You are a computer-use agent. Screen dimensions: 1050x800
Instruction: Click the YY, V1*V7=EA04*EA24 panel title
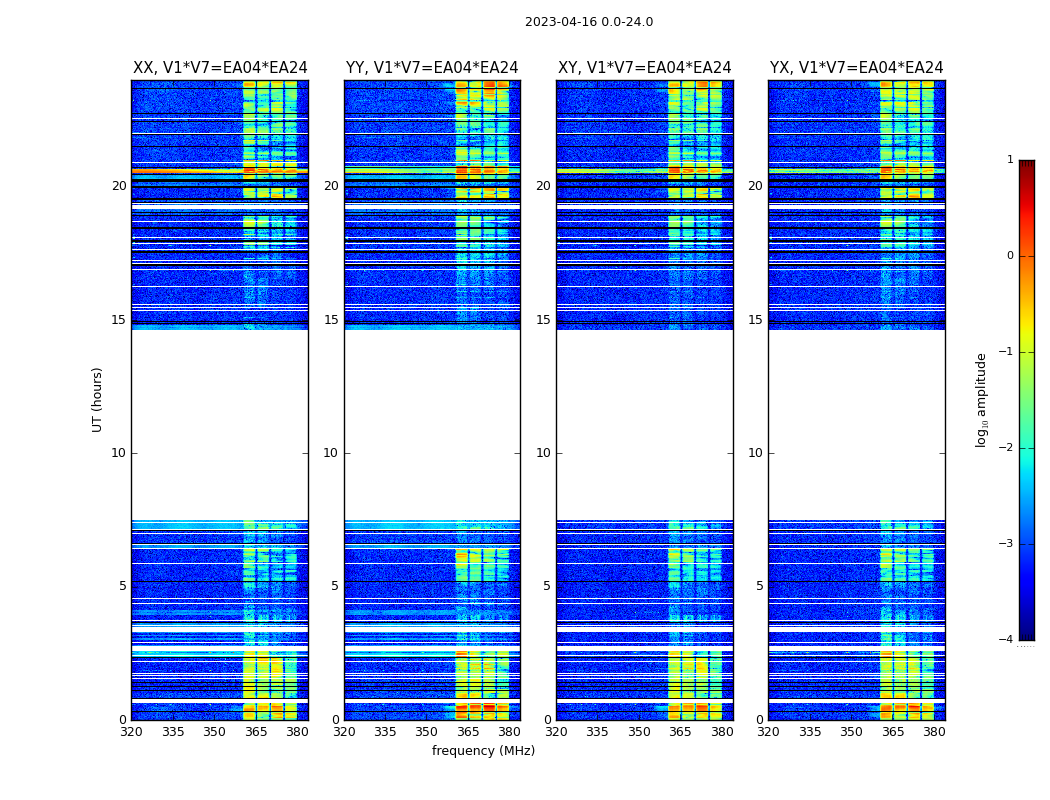point(432,68)
